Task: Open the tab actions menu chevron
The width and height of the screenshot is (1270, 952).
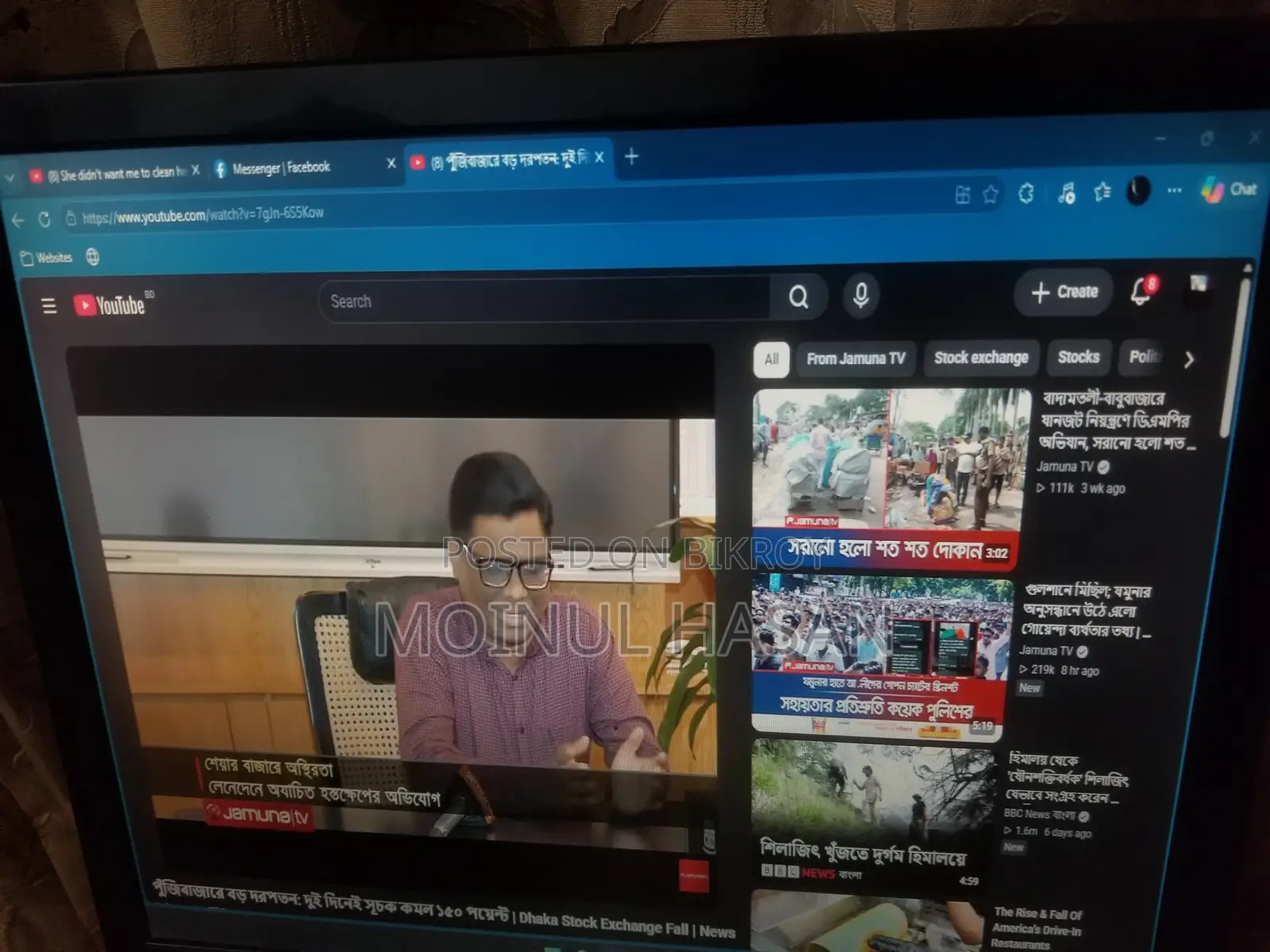Action: [9, 178]
